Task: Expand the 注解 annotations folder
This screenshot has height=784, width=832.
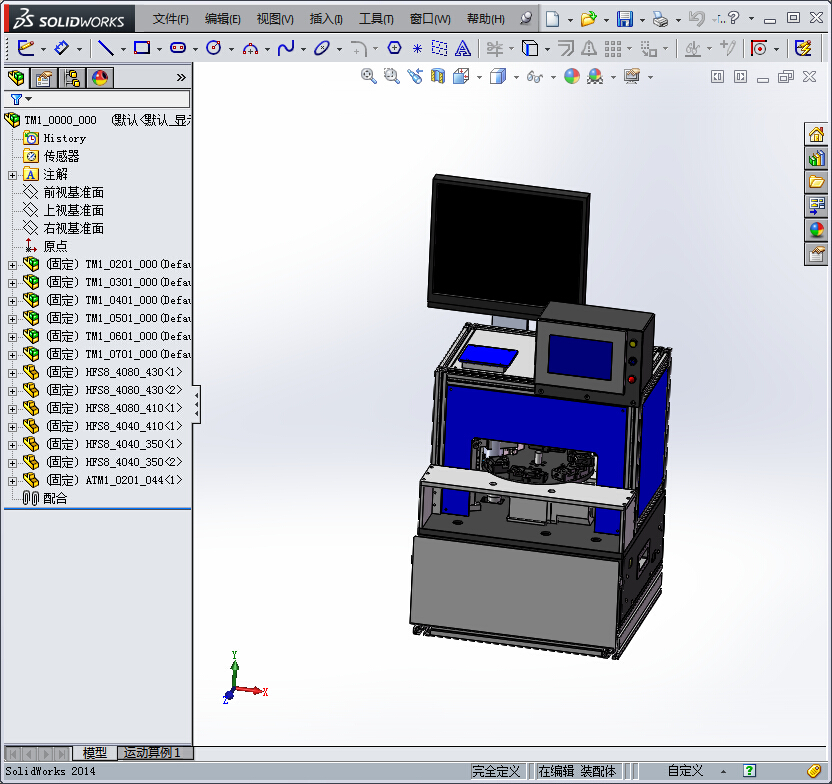Action: click(12, 174)
